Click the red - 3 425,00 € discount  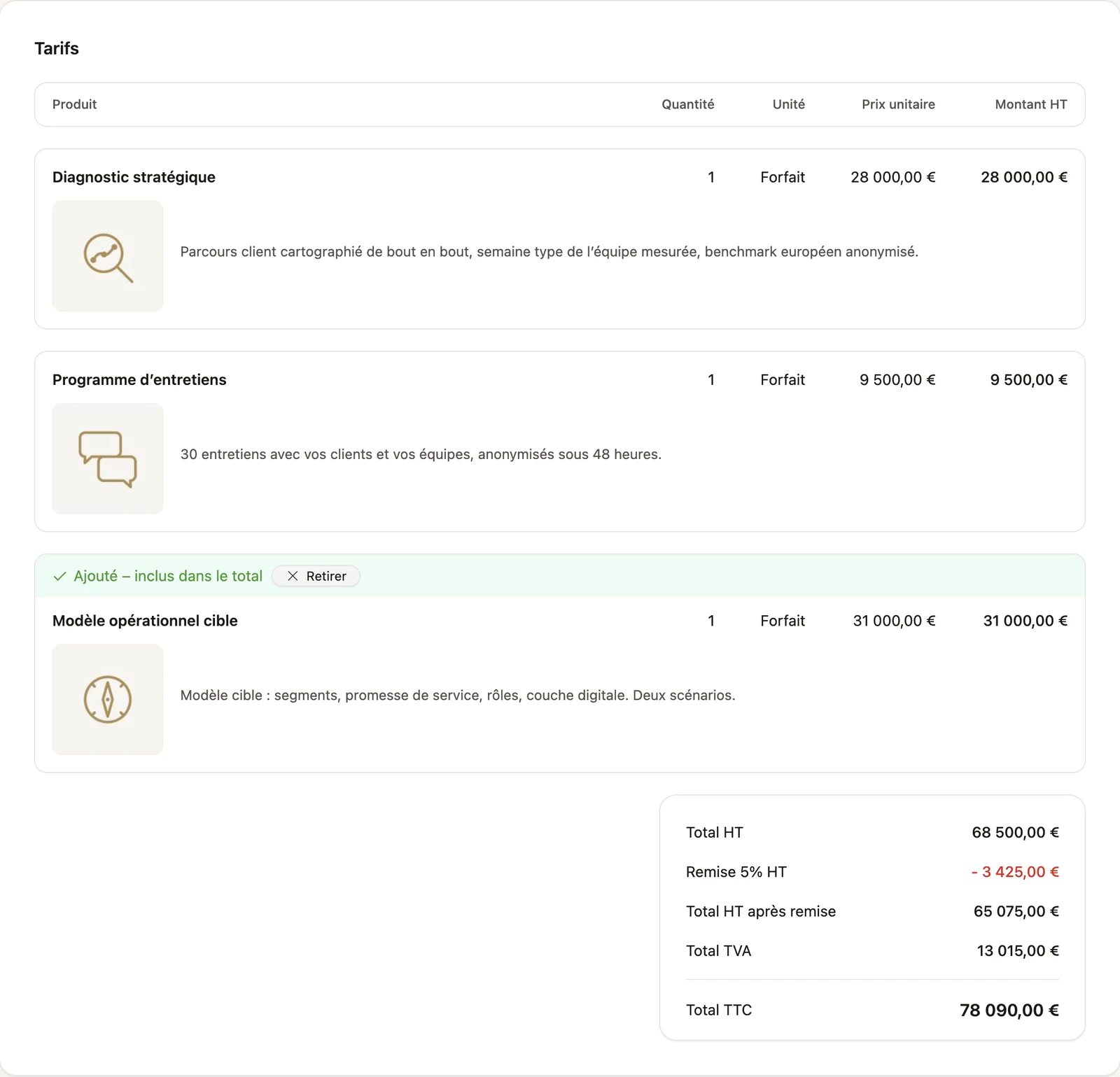[x=1015, y=872]
